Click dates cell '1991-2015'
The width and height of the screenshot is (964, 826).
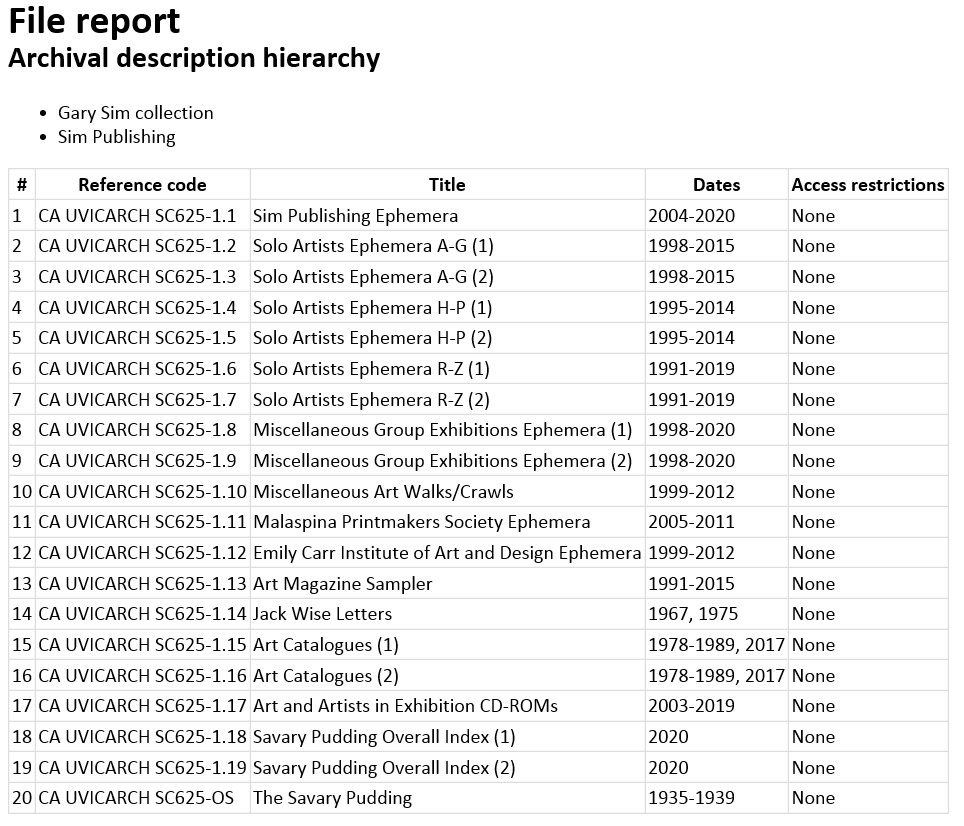click(x=692, y=583)
